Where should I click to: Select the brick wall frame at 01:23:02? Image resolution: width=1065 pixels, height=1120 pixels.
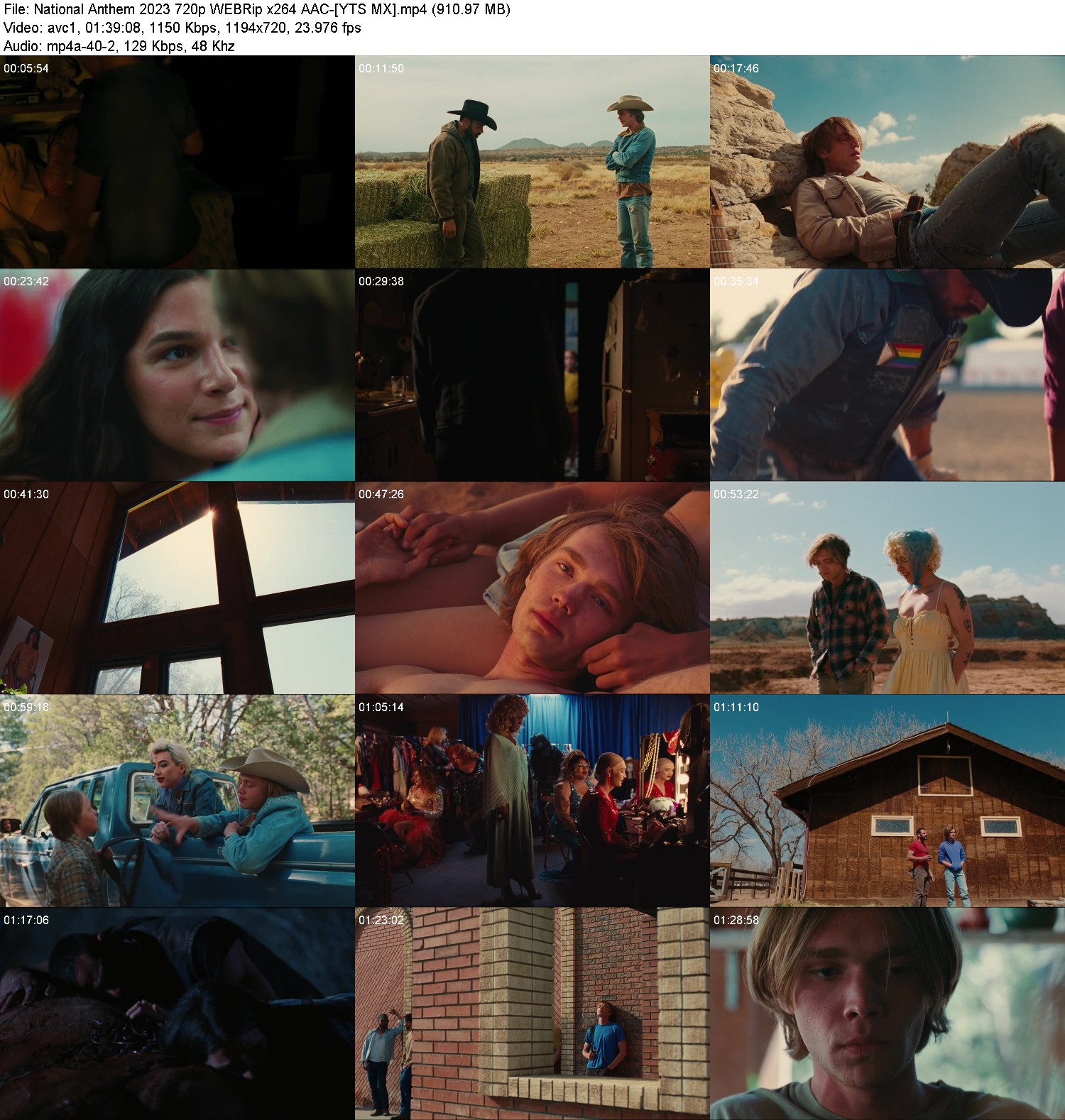coord(532,1014)
